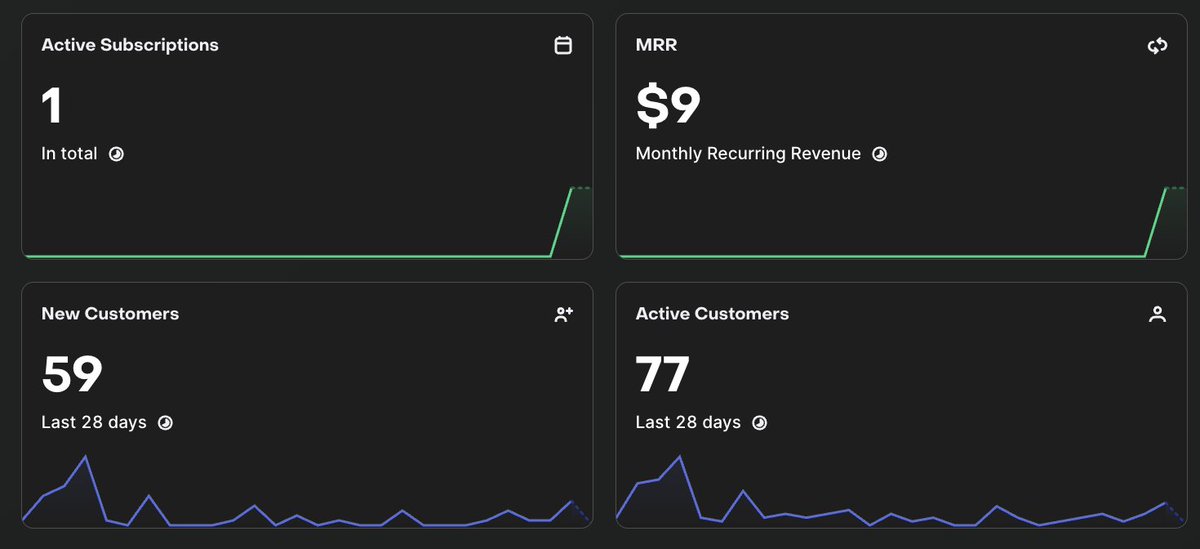Viewport: 1200px width, 549px height.
Task: Click the Active Subscriptions value '1'
Action: (x=51, y=105)
